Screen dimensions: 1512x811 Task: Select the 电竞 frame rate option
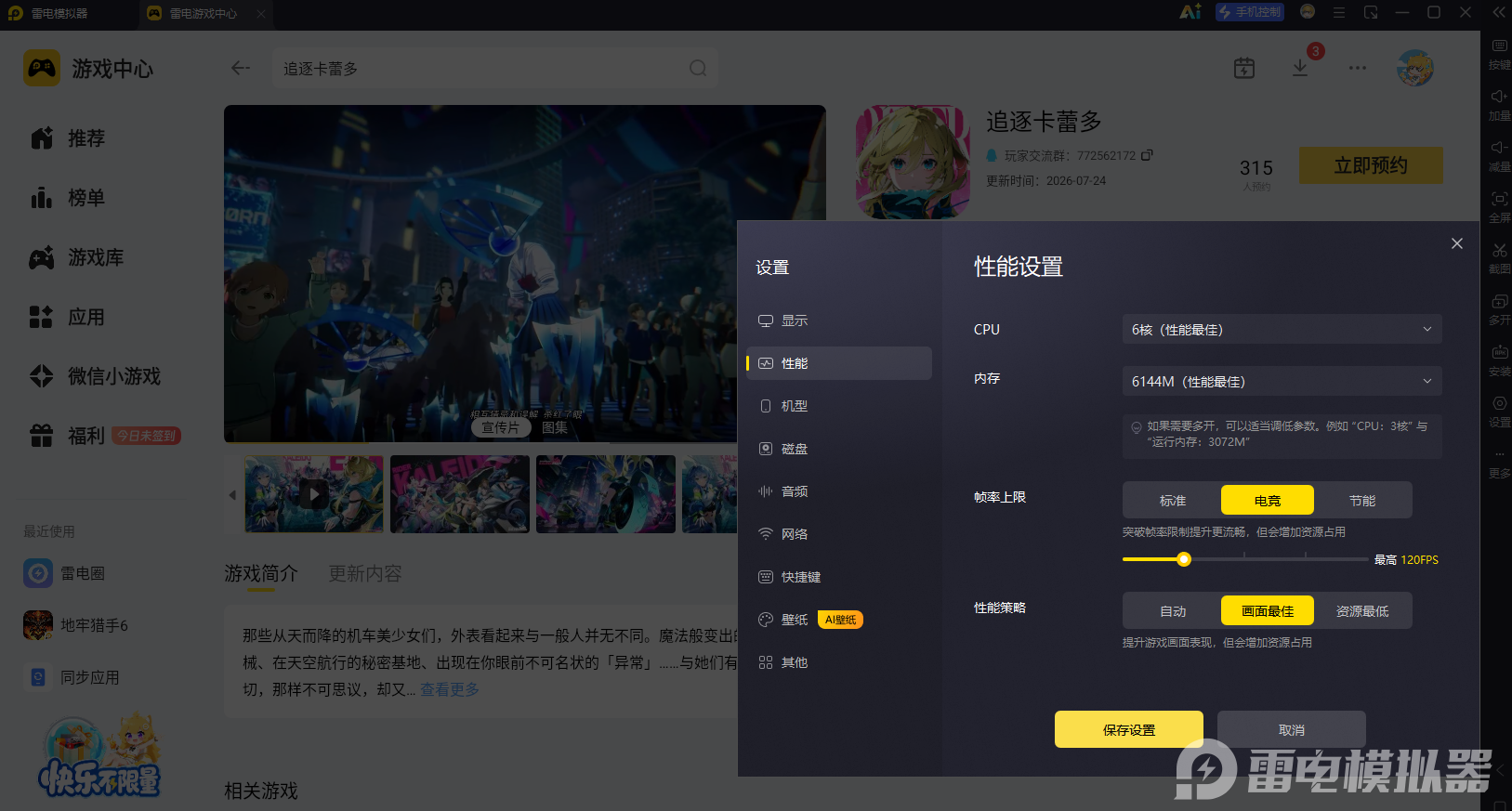point(1268,501)
